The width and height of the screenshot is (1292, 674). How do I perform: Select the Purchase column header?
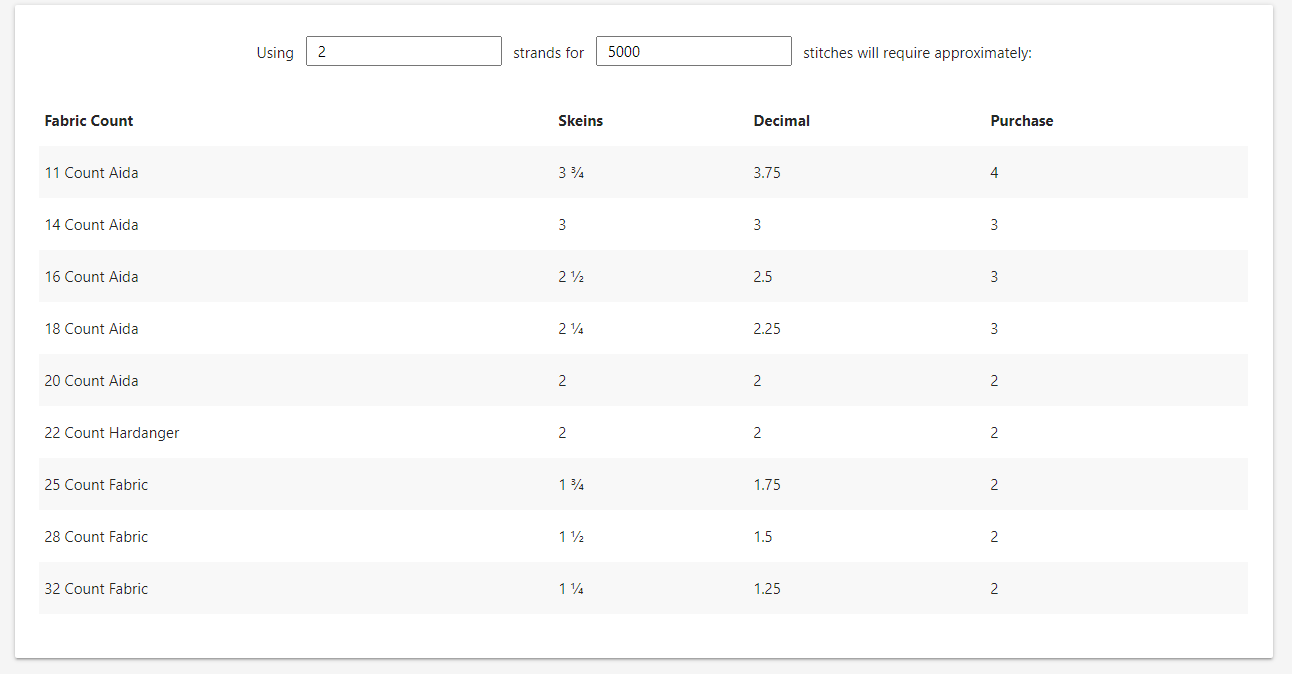click(1021, 120)
